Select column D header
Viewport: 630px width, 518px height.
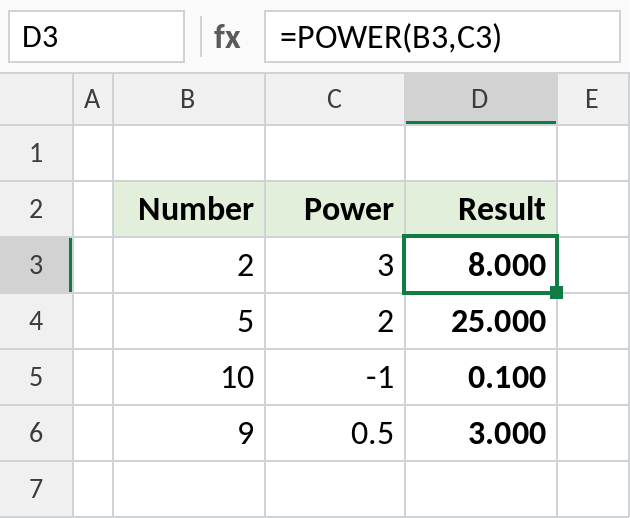pos(481,99)
